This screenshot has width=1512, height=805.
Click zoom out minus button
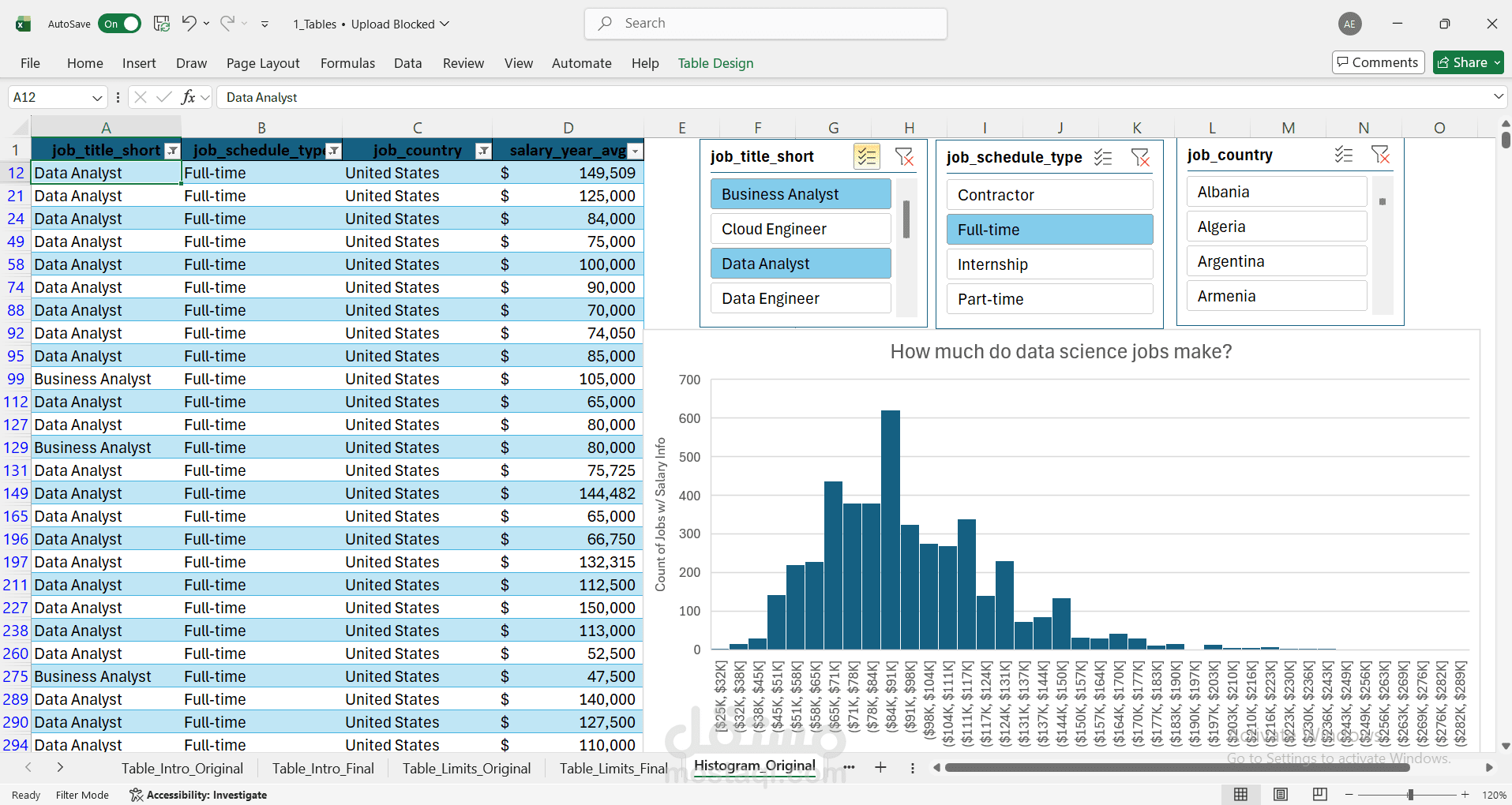pyautogui.click(x=1349, y=795)
